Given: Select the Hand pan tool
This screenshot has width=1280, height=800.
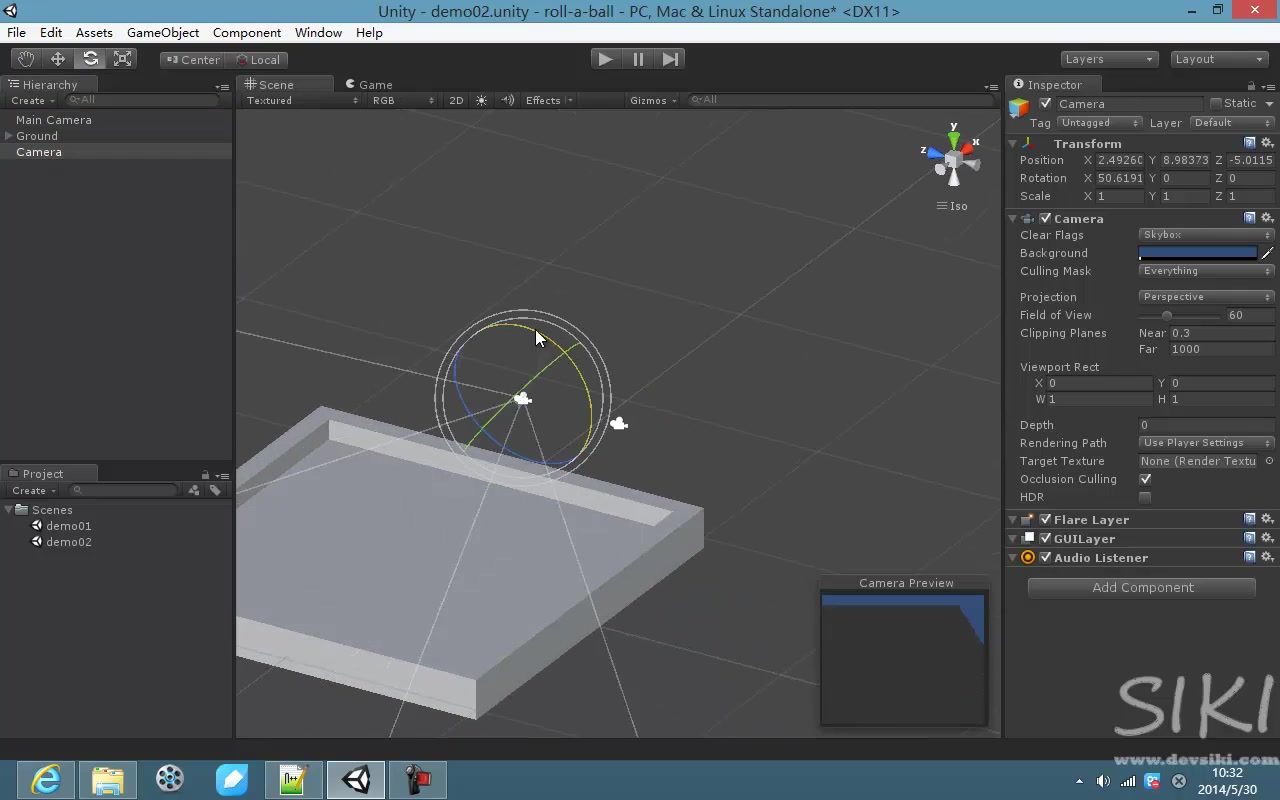Looking at the screenshot, I should click(25, 59).
